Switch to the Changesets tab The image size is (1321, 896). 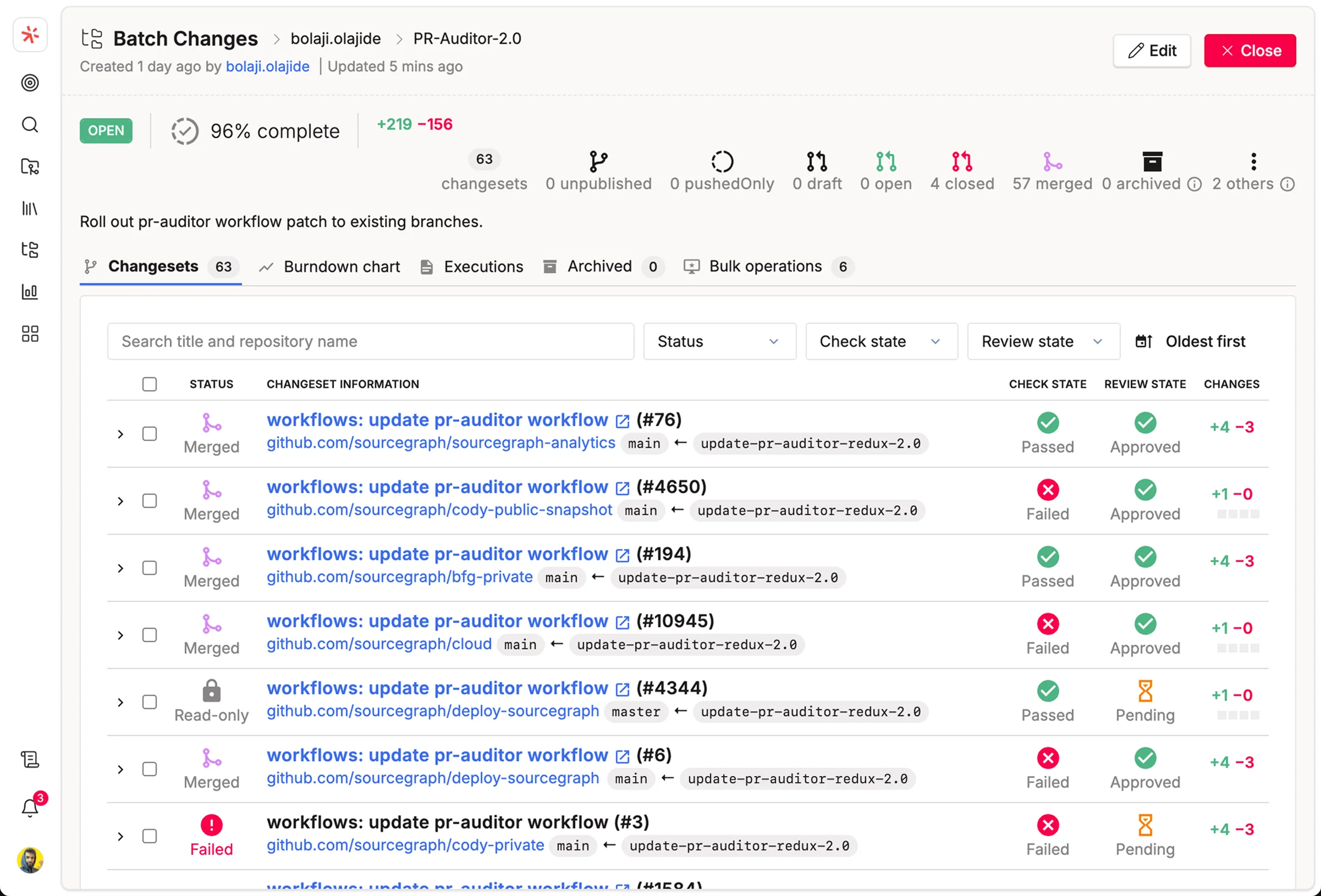161,267
